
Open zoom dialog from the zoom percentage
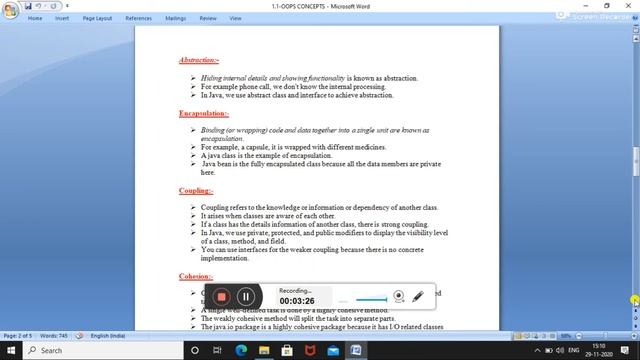[566, 336]
